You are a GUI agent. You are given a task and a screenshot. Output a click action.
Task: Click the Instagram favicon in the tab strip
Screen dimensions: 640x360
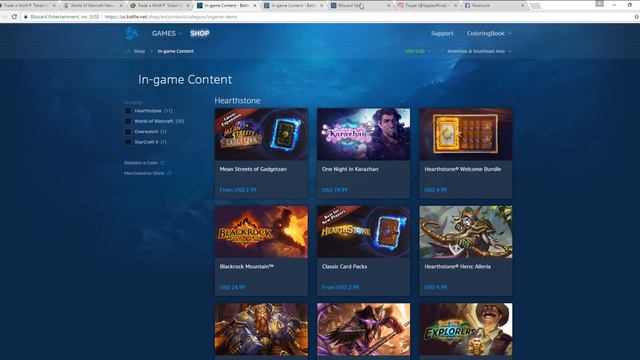[x=401, y=5]
